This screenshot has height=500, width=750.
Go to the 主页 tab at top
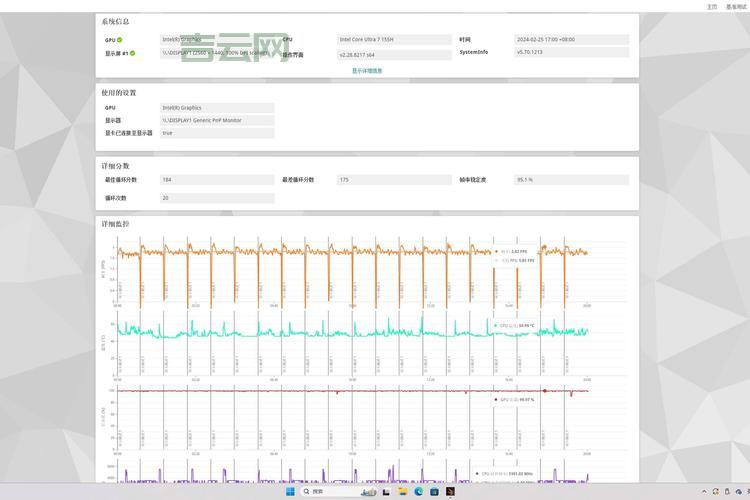tap(712, 6)
